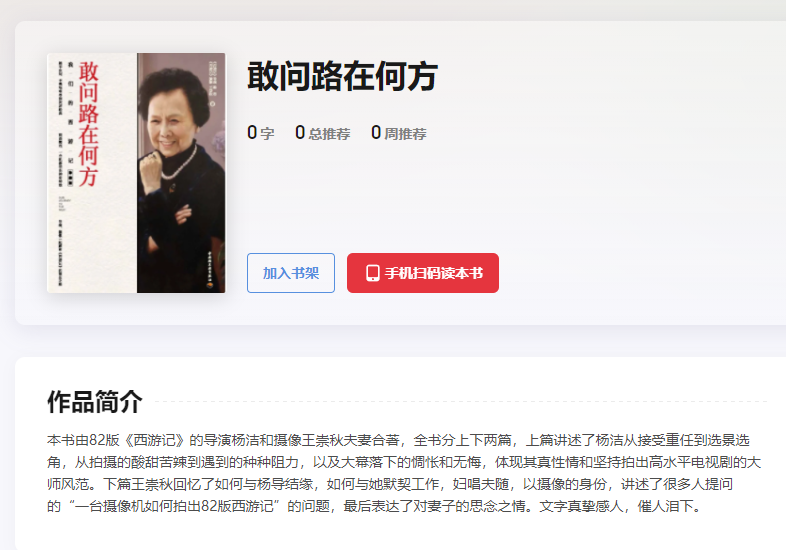Click the numeral 0 before 周推荐
This screenshot has height=550, width=786.
(x=376, y=132)
